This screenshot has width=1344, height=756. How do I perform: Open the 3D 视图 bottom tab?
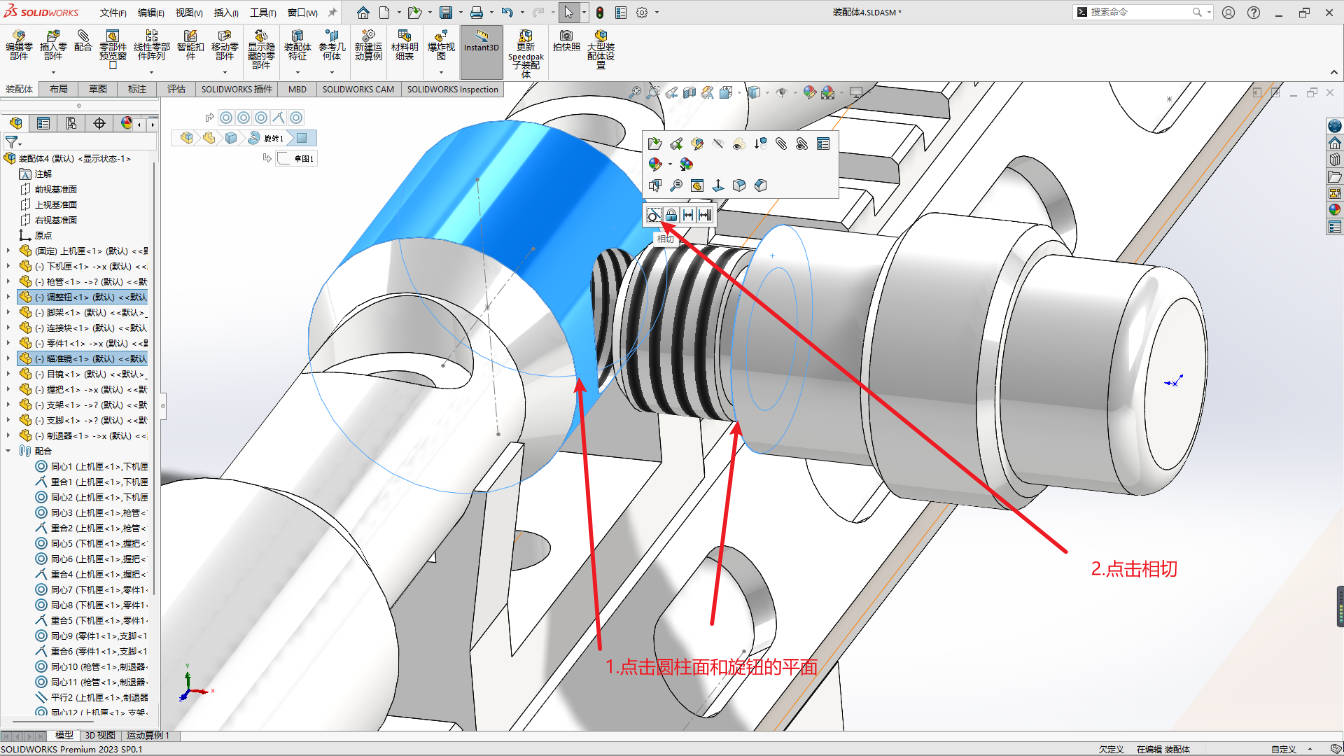(x=99, y=735)
